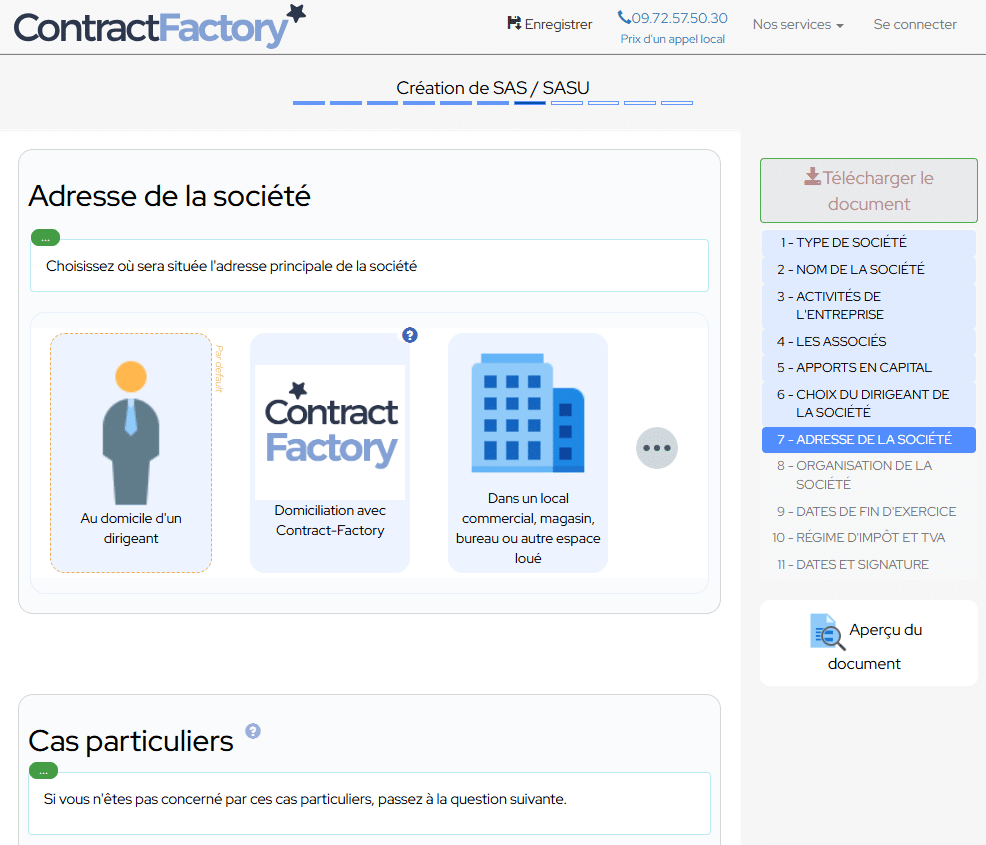This screenshot has height=845, width=986.
Task: Open the Nos services dropdown
Action: (x=797, y=24)
